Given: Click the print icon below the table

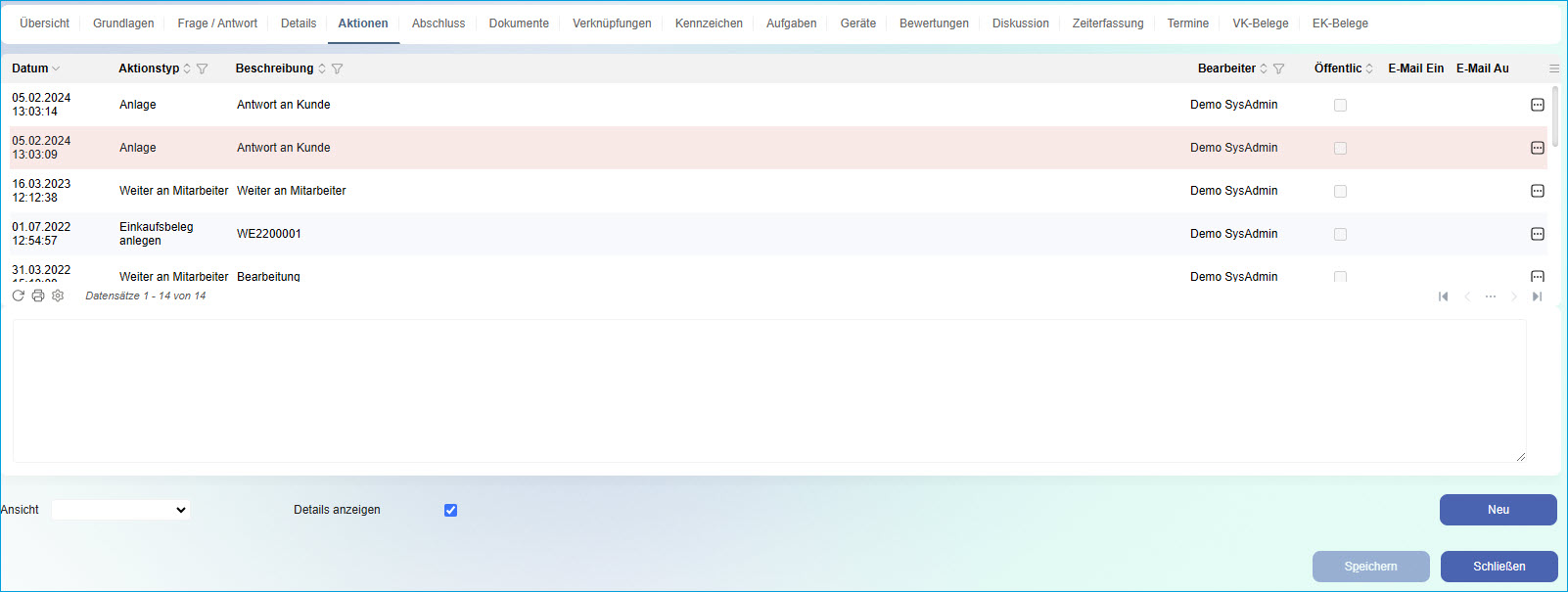Looking at the screenshot, I should (x=38, y=296).
